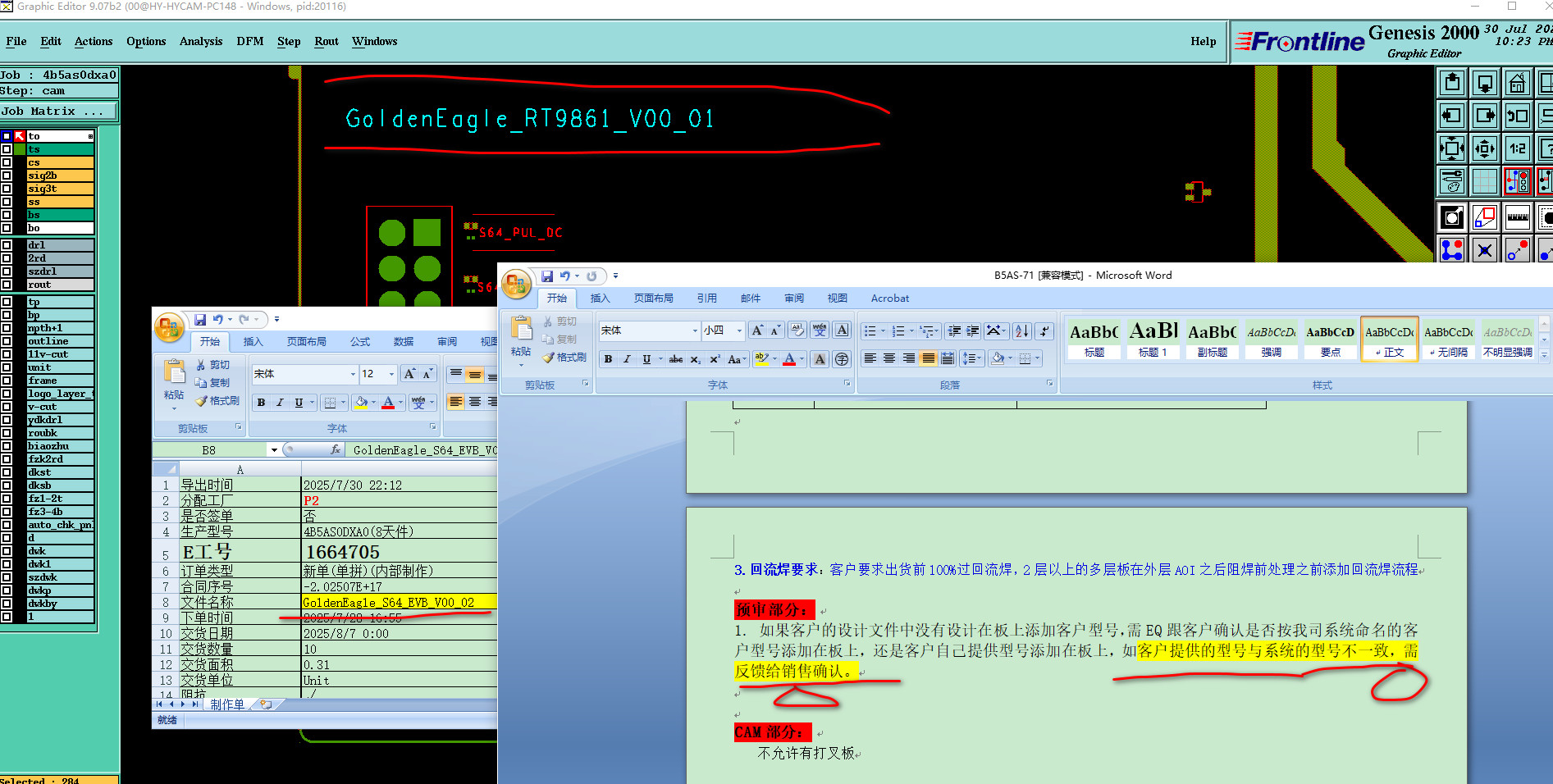Open Word font name dropdown 宋体
Viewport: 1553px width, 784px height.
tap(695, 330)
